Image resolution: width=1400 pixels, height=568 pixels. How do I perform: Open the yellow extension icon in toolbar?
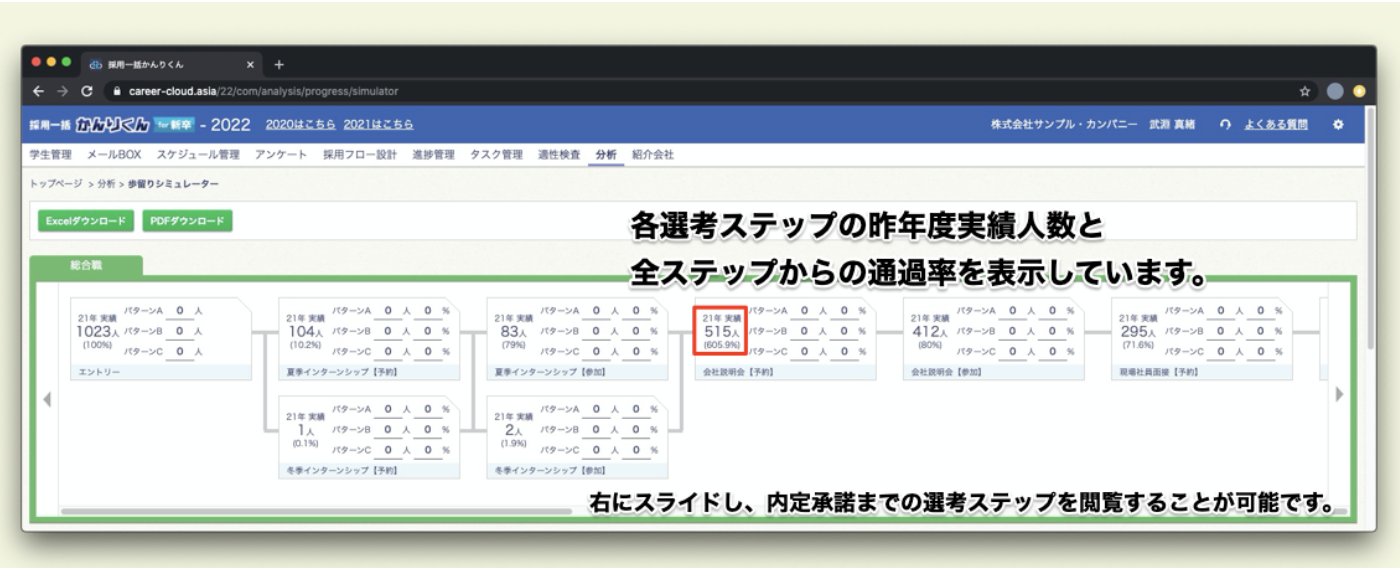1358,91
